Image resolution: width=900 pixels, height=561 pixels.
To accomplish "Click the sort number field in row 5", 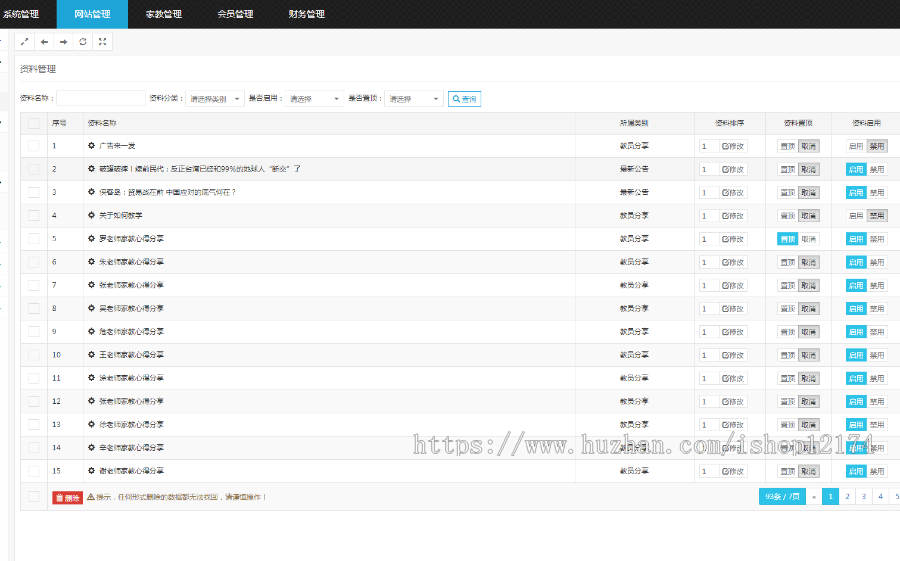I will [709, 239].
